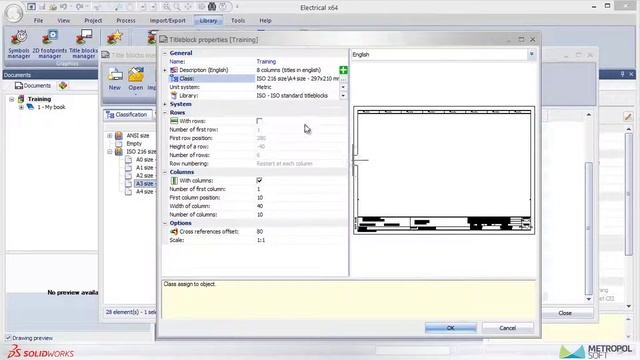
Task: Click the Width of column value 40
Action: tap(260, 206)
